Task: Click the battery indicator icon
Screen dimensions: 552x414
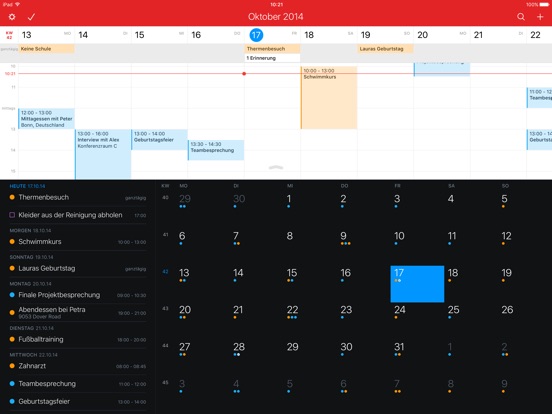Action: (545, 5)
